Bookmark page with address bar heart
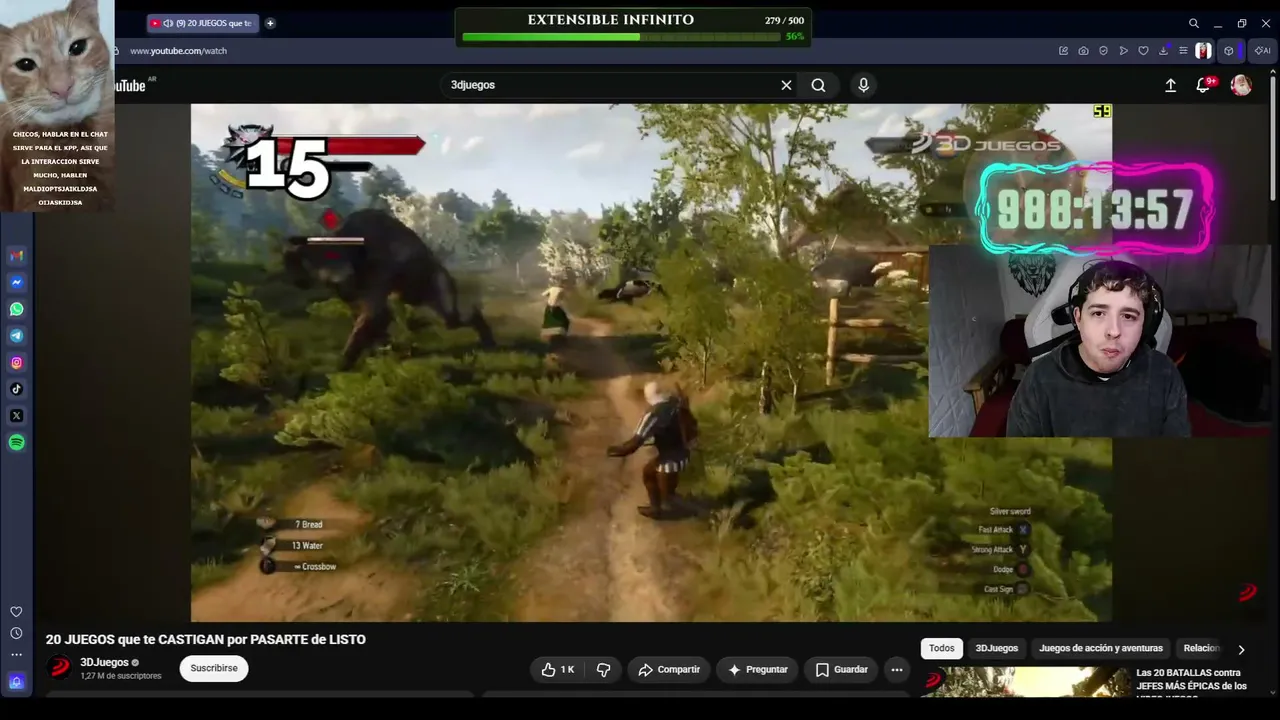 pos(1143,51)
